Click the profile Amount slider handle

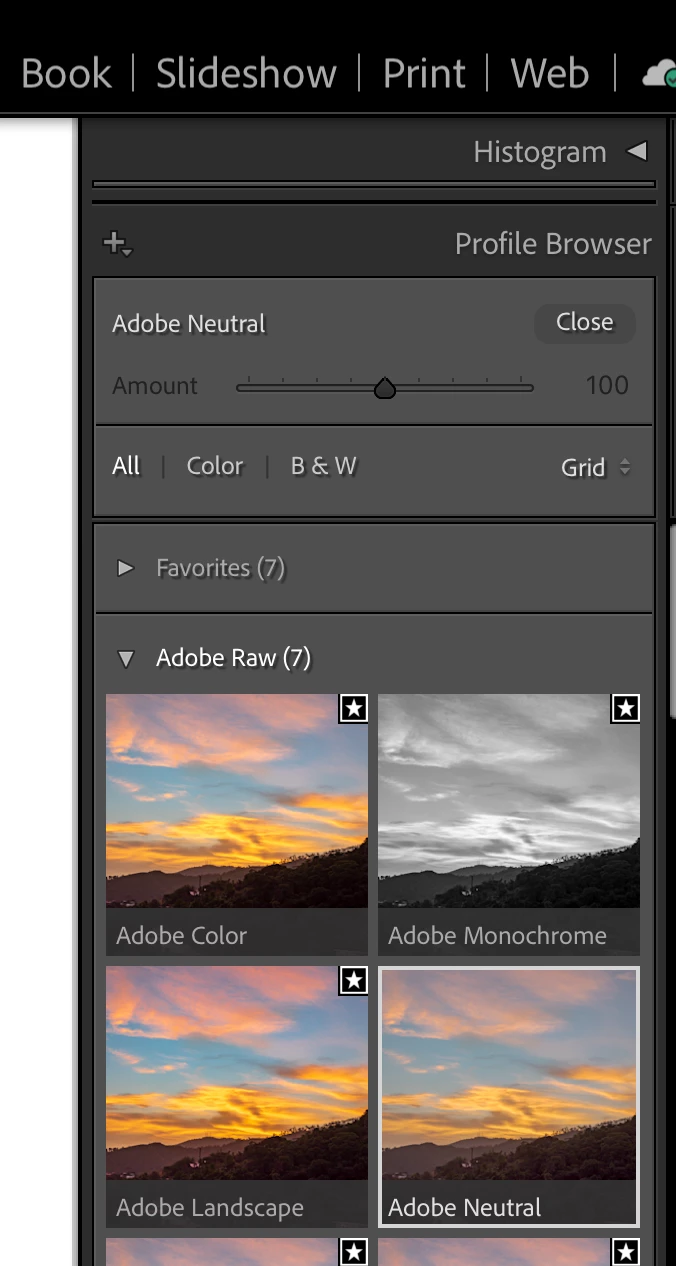(x=385, y=388)
